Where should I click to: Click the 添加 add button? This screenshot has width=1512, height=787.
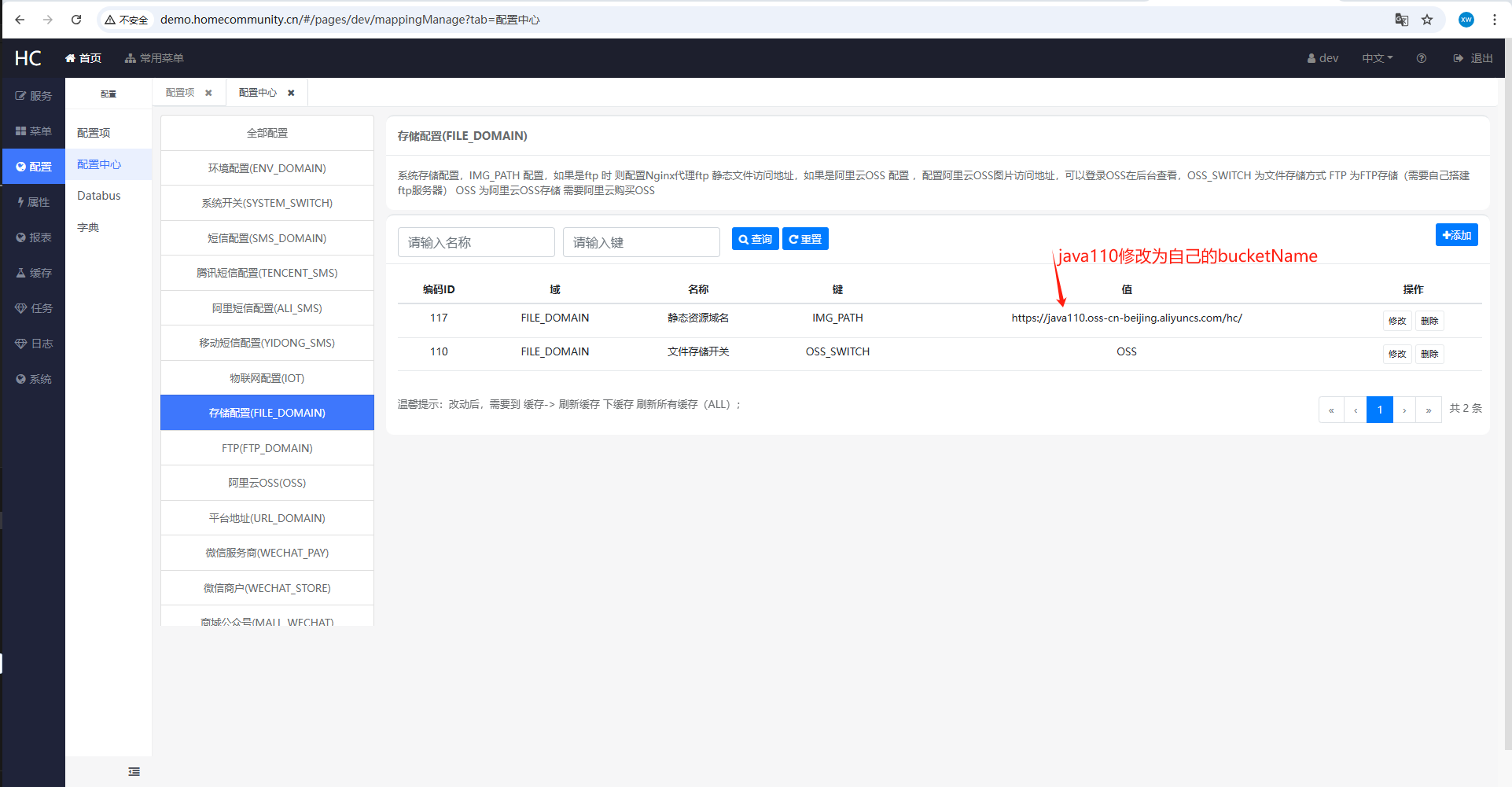(x=1456, y=235)
